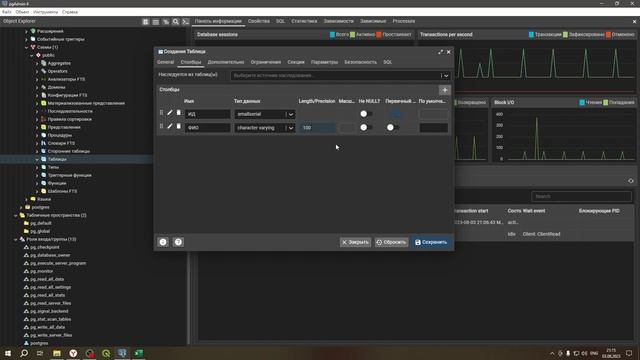Image resolution: width=640 pixels, height=360 pixels.
Task: Open Search Objects magnifier in Object Explorer toolbar
Action: (176, 22)
